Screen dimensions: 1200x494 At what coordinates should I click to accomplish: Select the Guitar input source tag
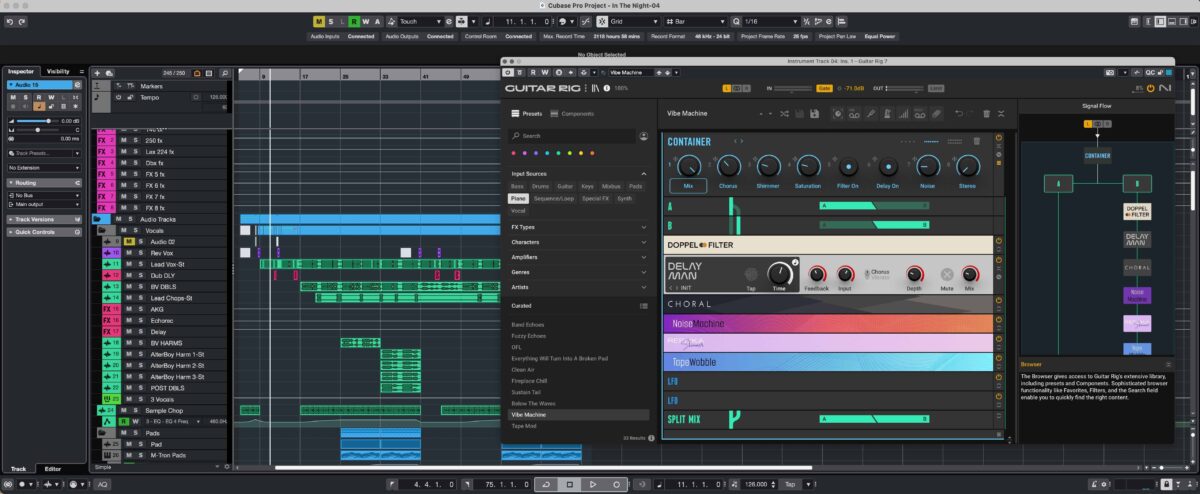click(565, 186)
